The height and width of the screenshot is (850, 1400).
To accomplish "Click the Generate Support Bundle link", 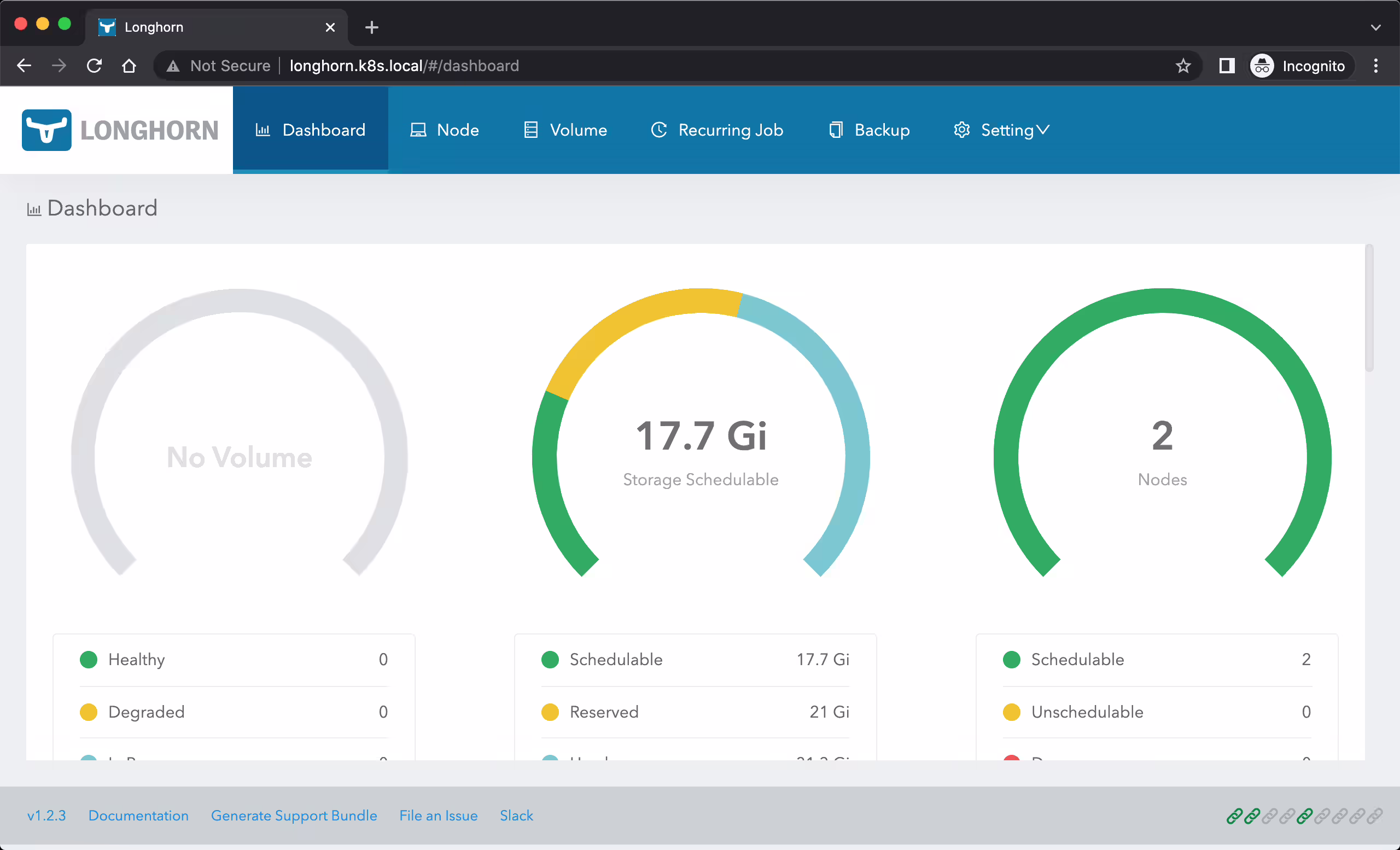I will coord(294,816).
